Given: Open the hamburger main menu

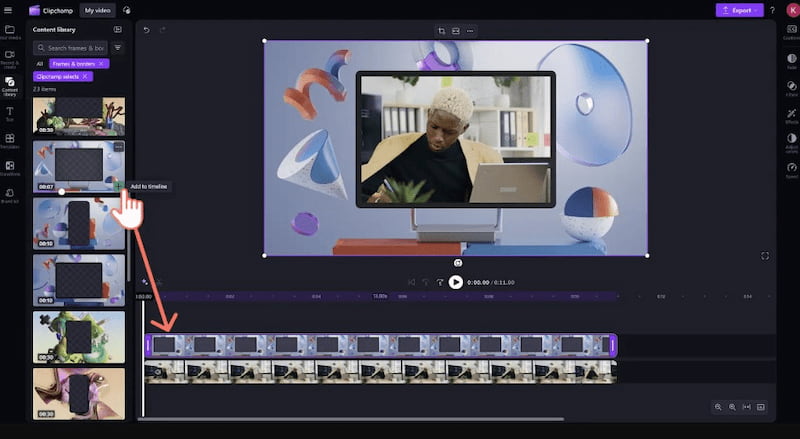Looking at the screenshot, I should 8,10.
